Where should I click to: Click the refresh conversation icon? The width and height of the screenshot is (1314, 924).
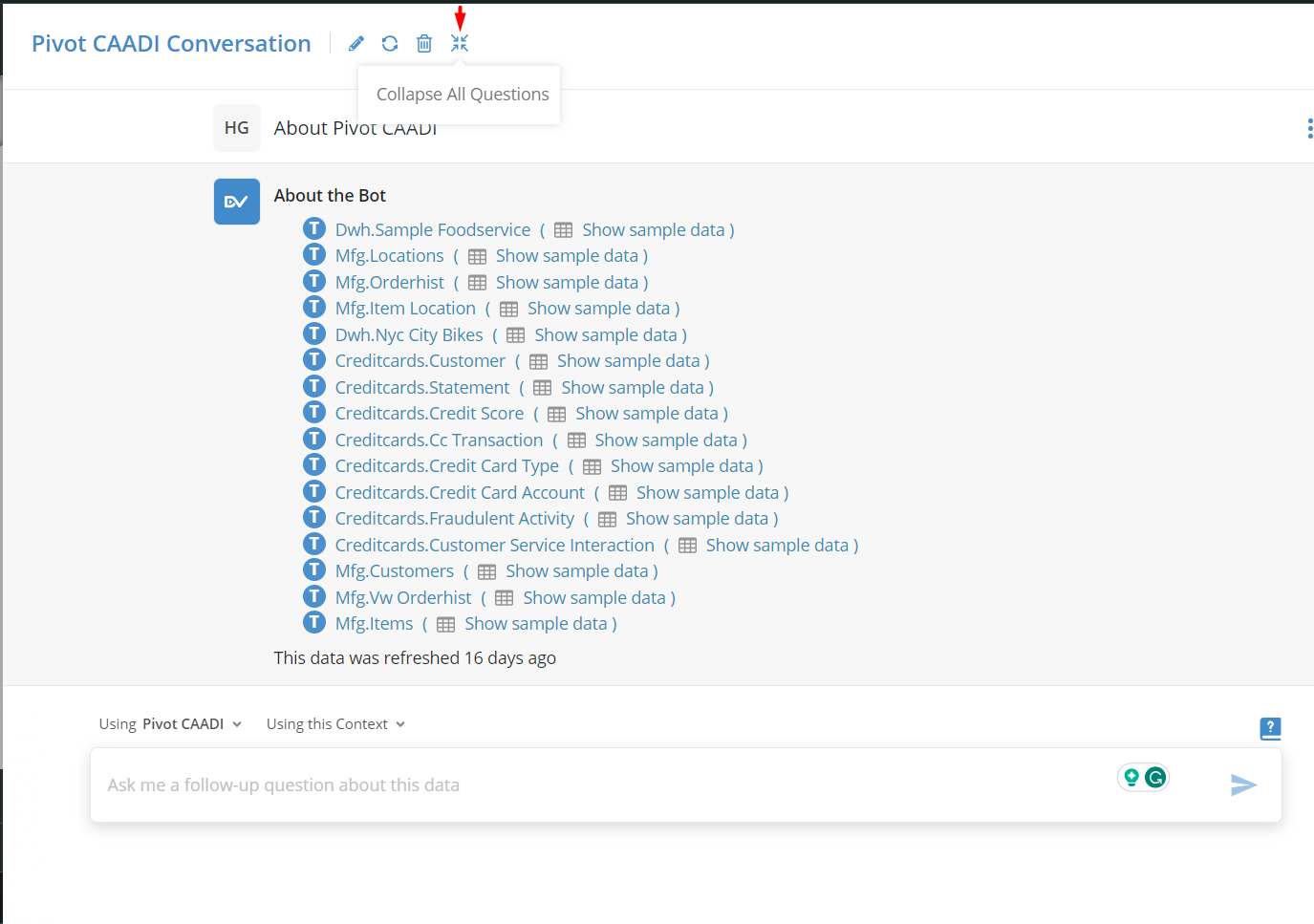[x=390, y=43]
